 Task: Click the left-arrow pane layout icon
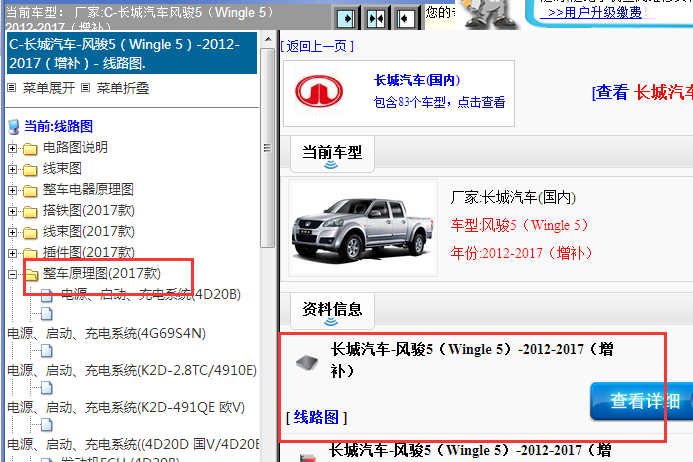pyautogui.click(x=405, y=19)
